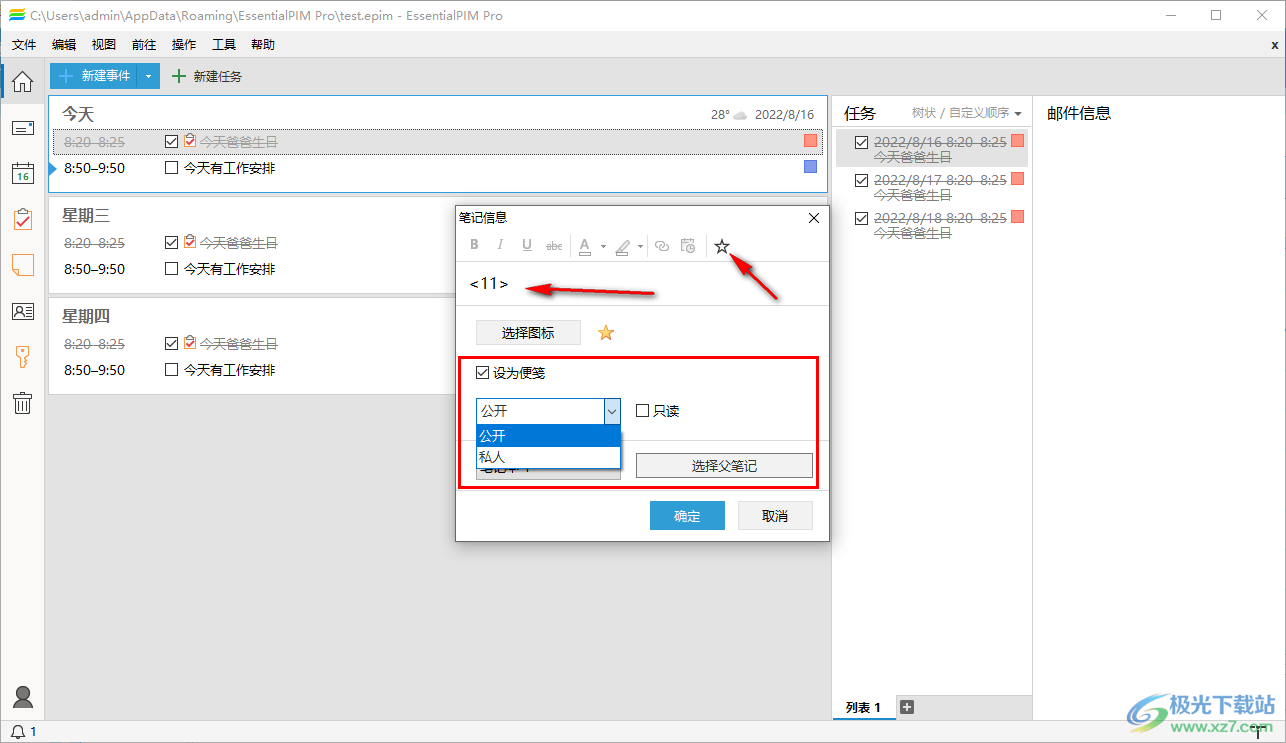Close the 笔记信息 dialog
This screenshot has width=1286, height=743.
[x=814, y=217]
